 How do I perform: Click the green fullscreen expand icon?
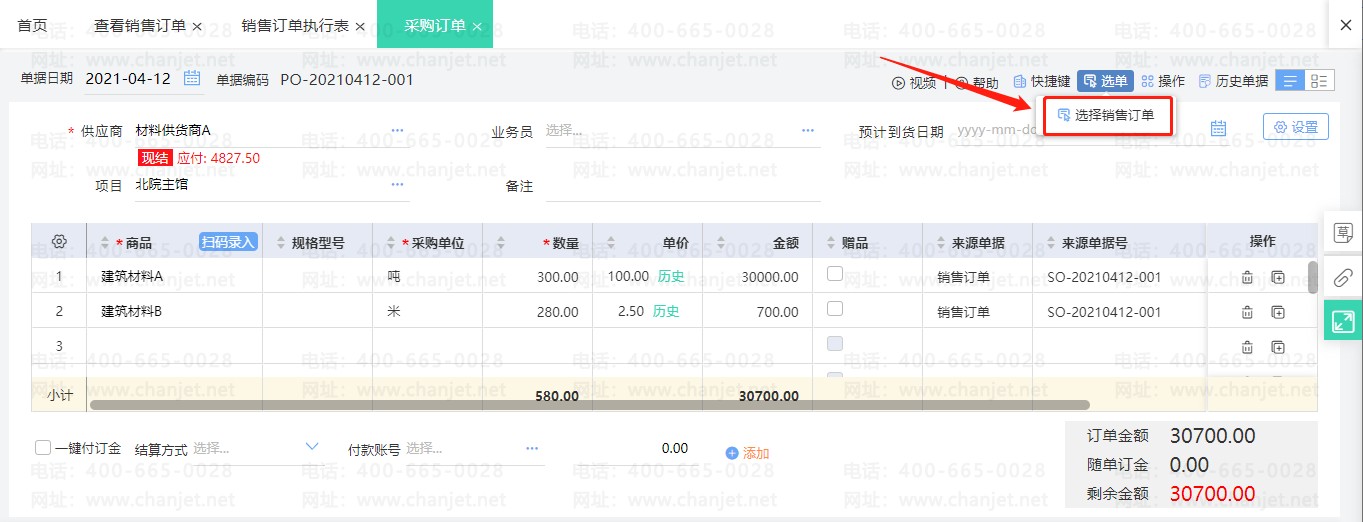[1343, 322]
